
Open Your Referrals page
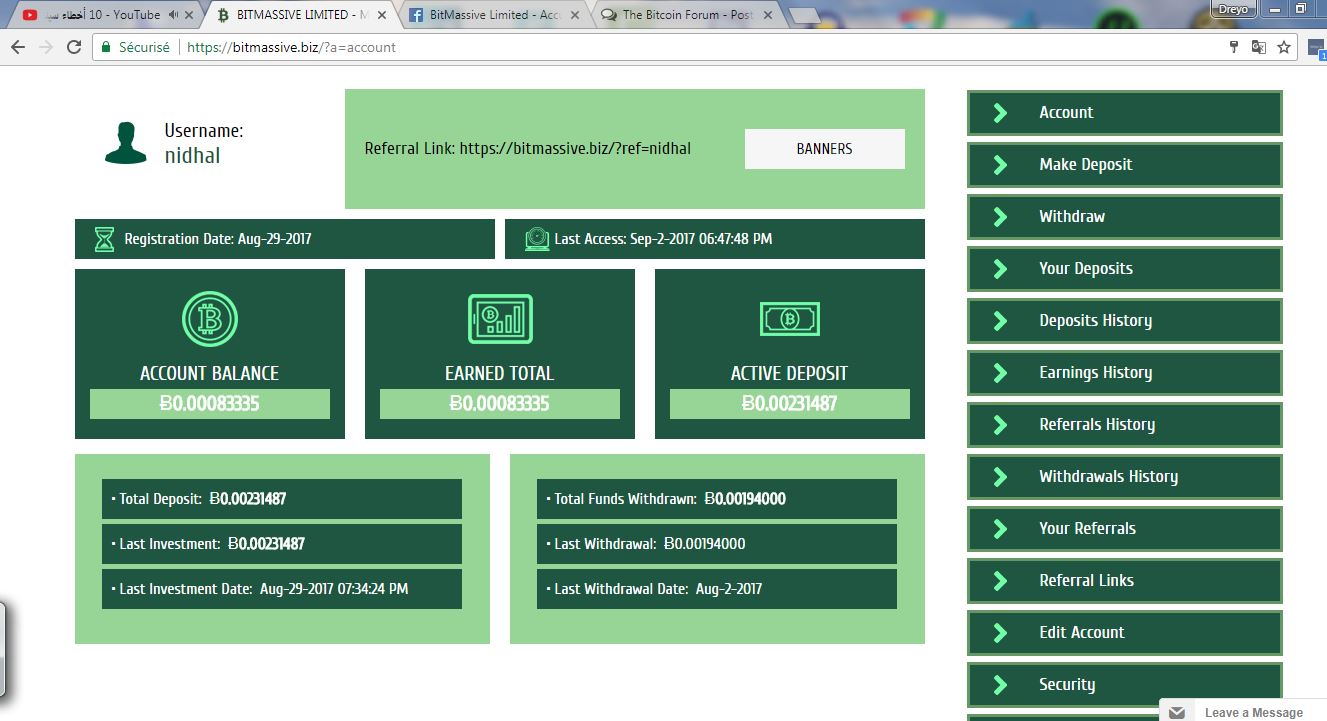click(x=1124, y=529)
